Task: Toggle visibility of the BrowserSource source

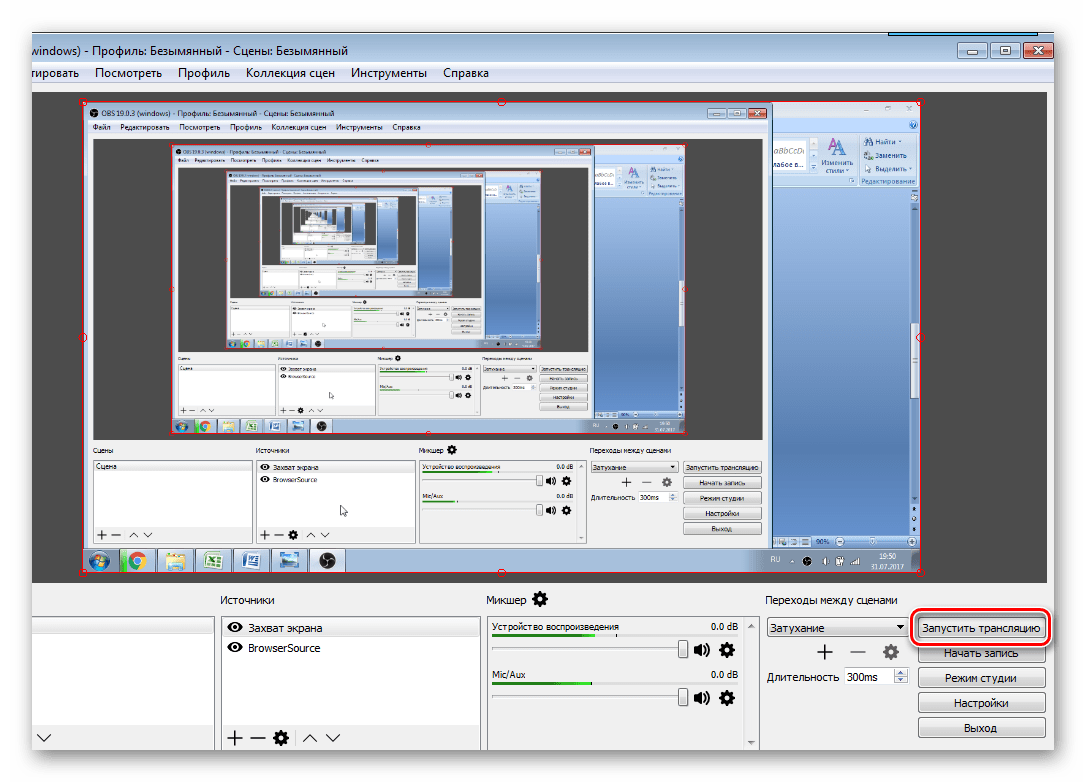Action: pos(236,648)
